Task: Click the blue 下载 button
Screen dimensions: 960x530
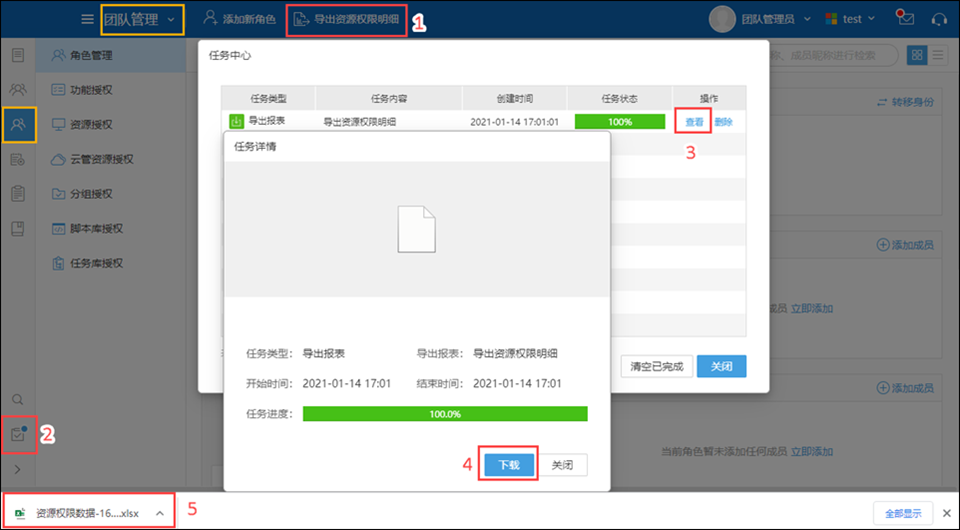Action: pos(508,465)
